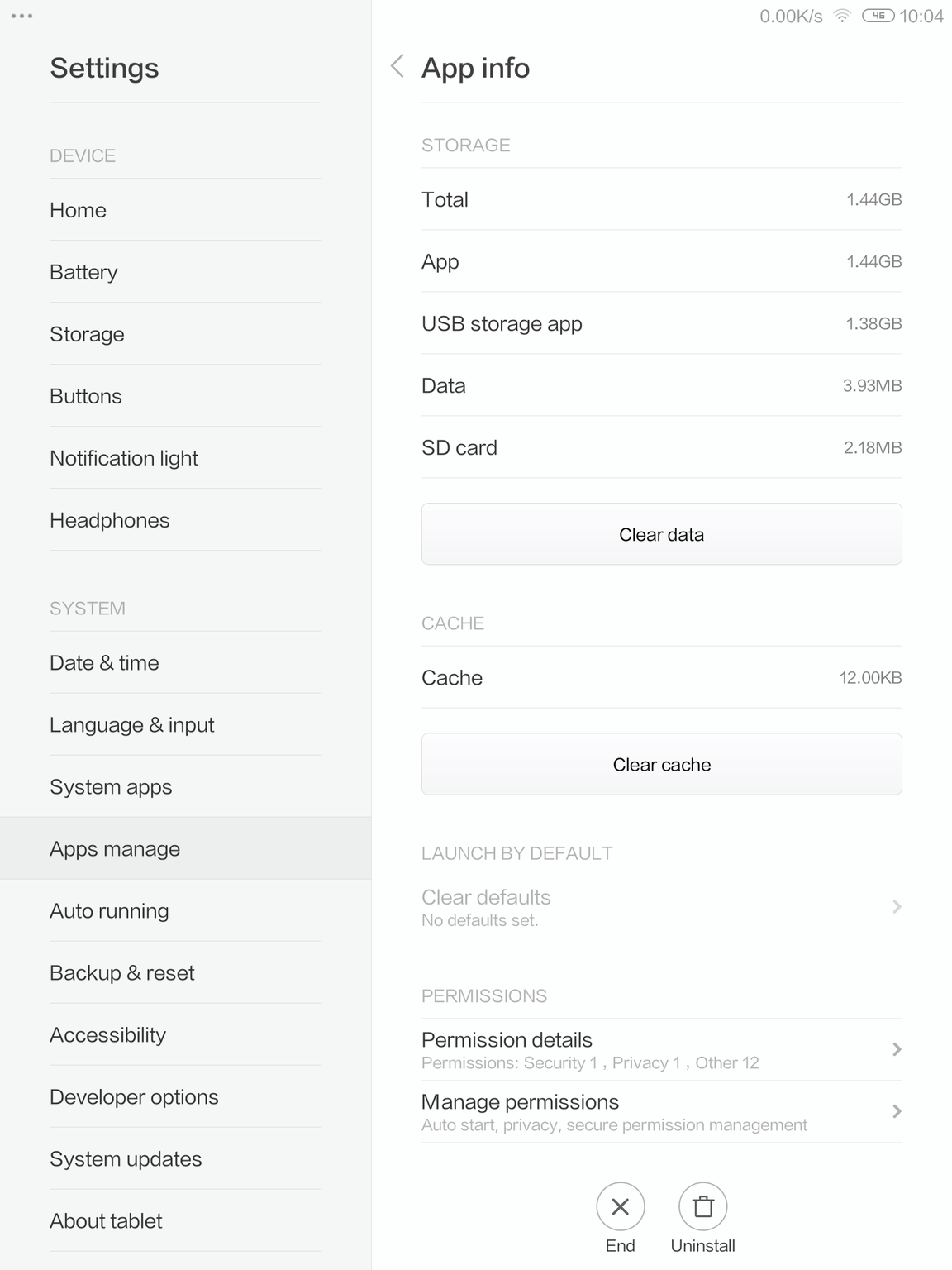Tap the End (X) icon
Viewport: 952px width, 1270px height.
620,1206
